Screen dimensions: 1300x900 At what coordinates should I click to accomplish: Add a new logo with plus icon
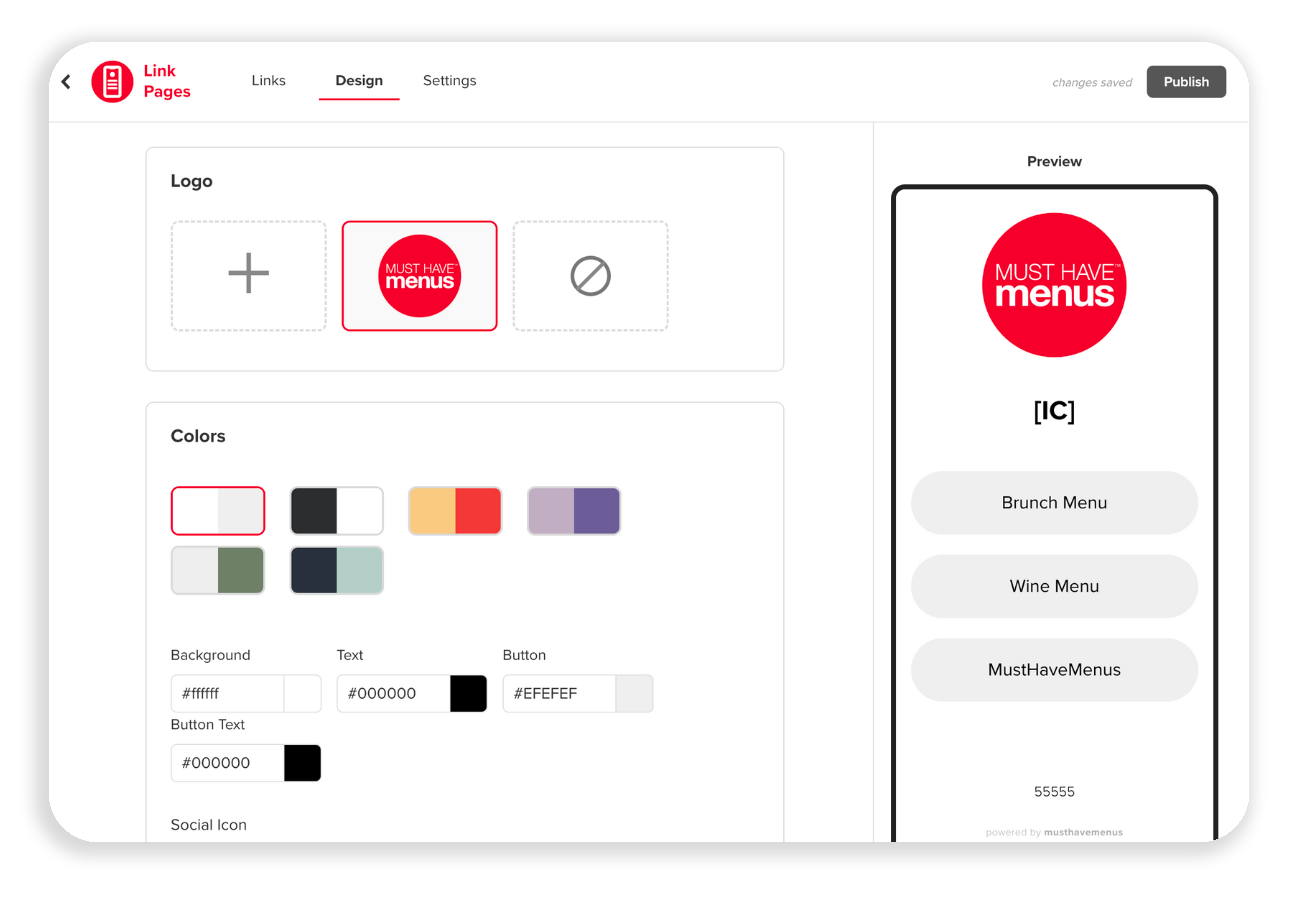pos(249,276)
